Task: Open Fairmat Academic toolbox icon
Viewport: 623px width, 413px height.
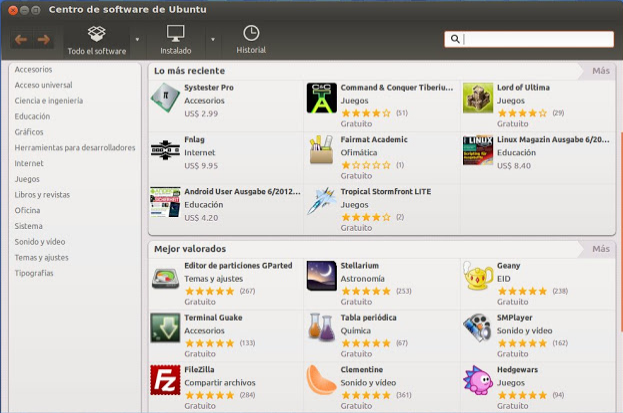Action: coord(321,149)
